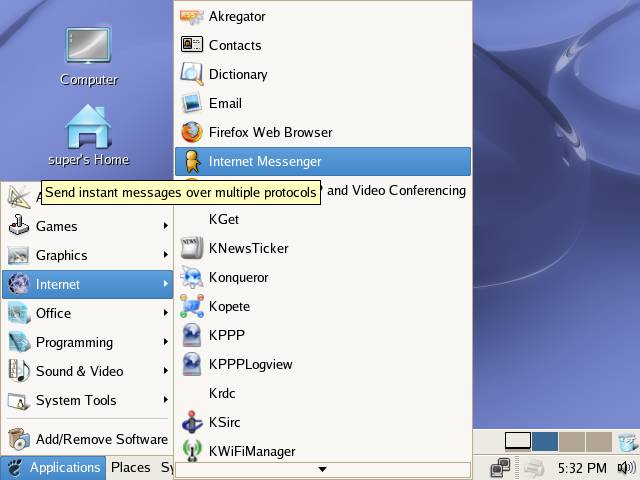The width and height of the screenshot is (640, 480).
Task: Open the Places menu in the panel
Action: coord(130,467)
